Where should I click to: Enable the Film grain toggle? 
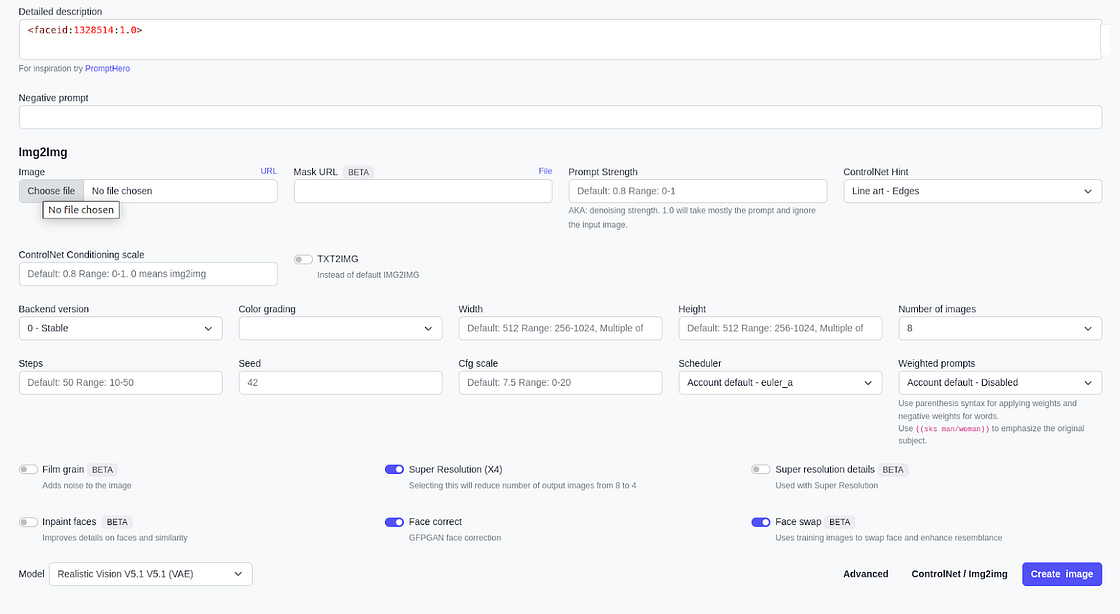(28, 469)
